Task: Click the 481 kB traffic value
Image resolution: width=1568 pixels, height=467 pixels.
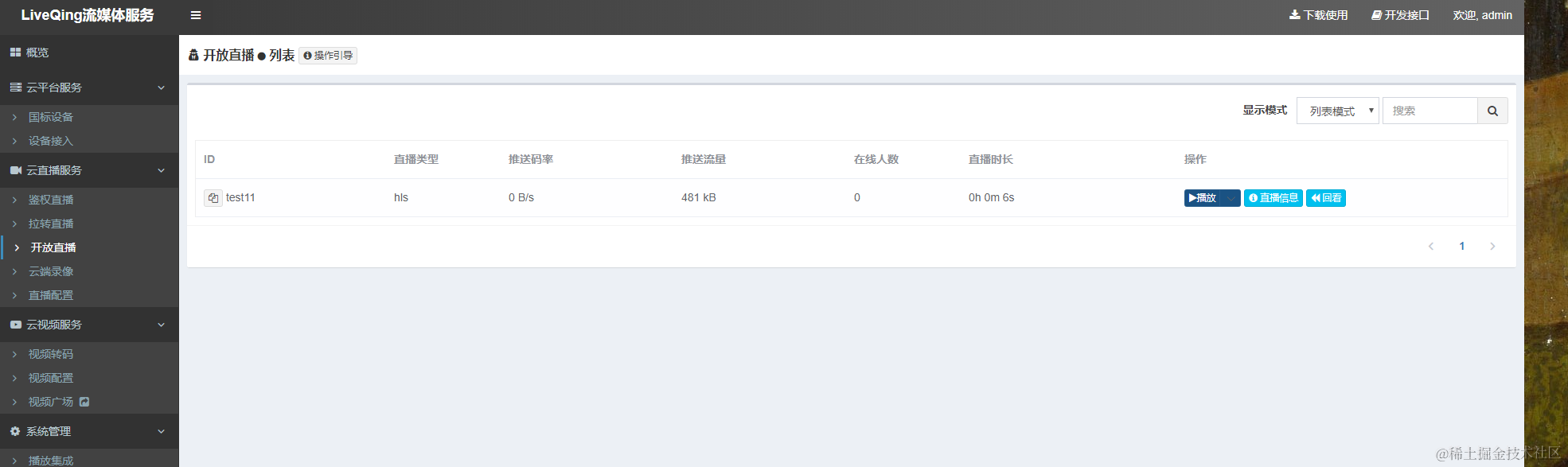Action: (x=699, y=197)
